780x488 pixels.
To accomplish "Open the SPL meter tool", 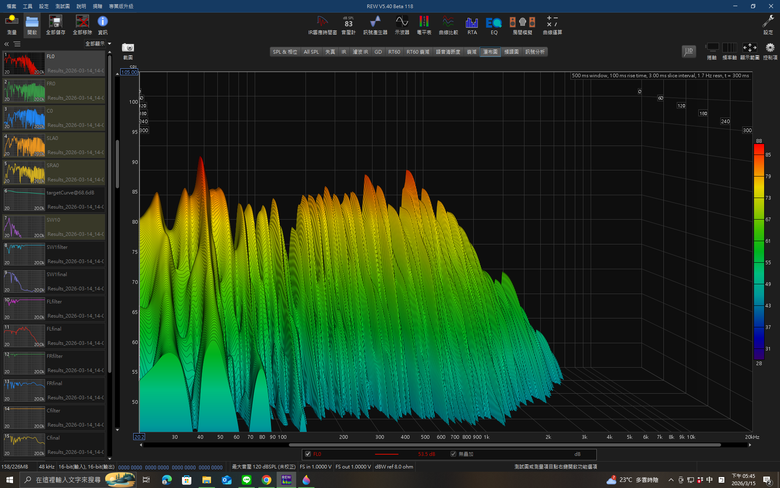I will tap(348, 22).
